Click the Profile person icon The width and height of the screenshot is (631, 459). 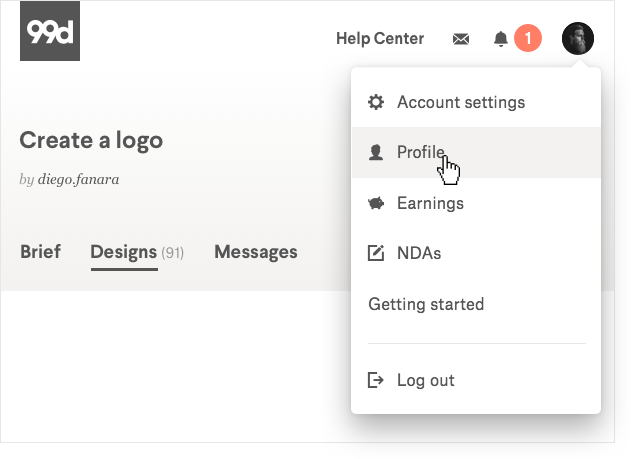click(376, 152)
